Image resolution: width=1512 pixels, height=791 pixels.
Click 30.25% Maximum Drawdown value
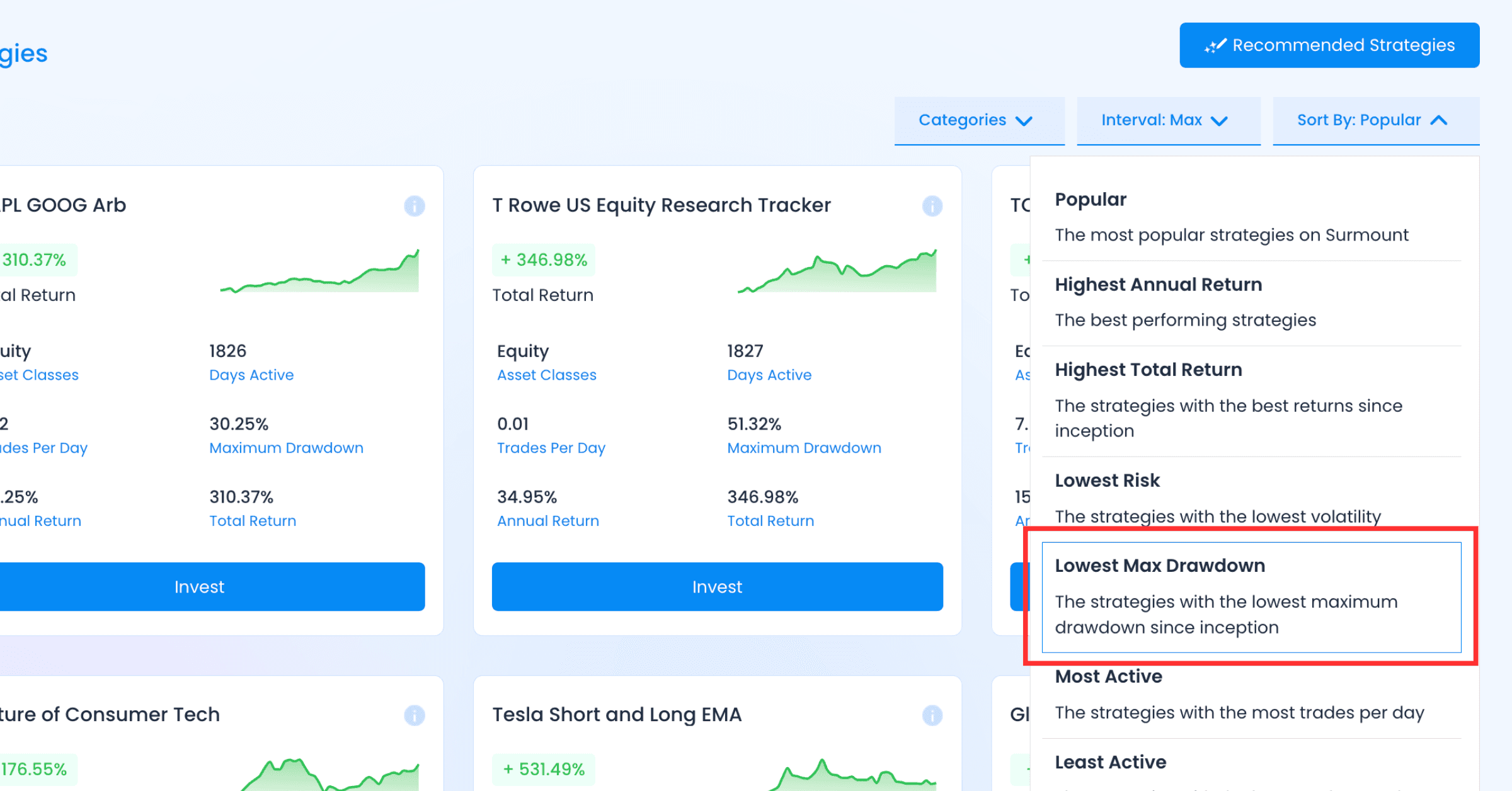click(x=239, y=424)
